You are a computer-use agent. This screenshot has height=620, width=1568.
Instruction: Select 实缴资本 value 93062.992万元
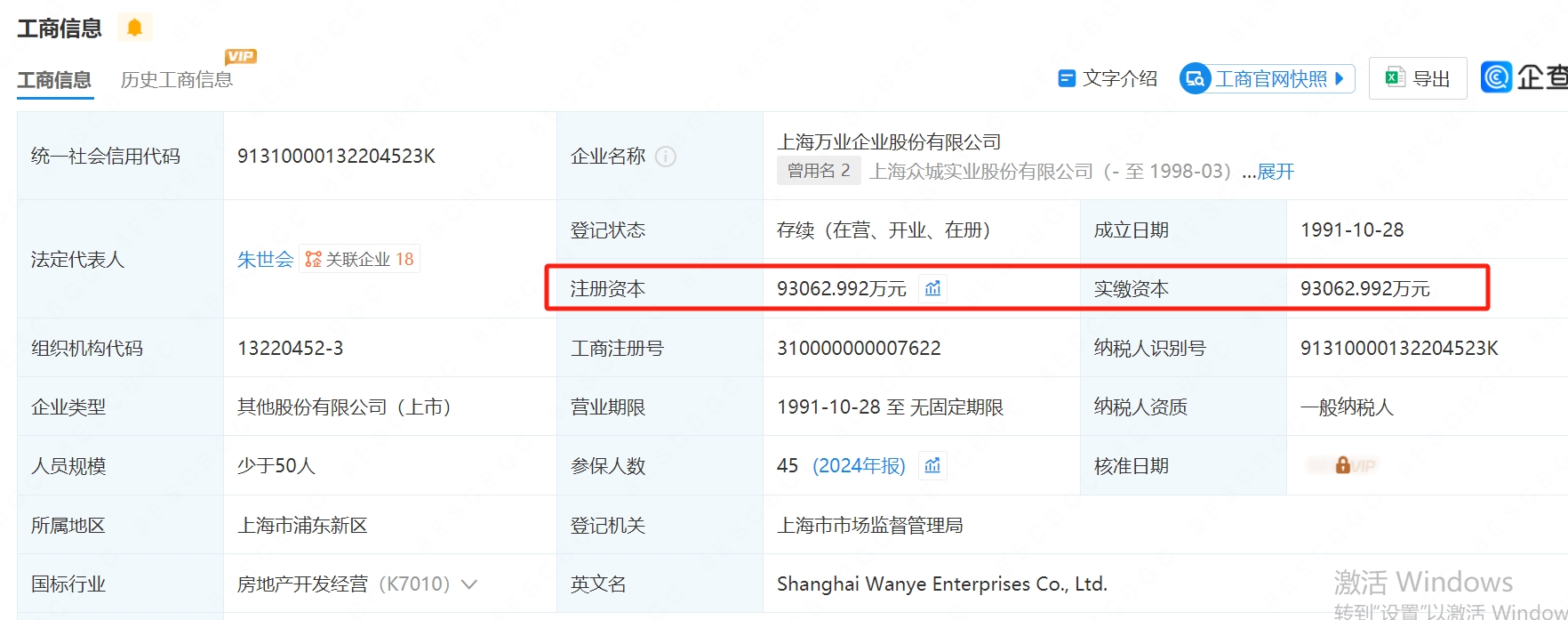point(1365,289)
